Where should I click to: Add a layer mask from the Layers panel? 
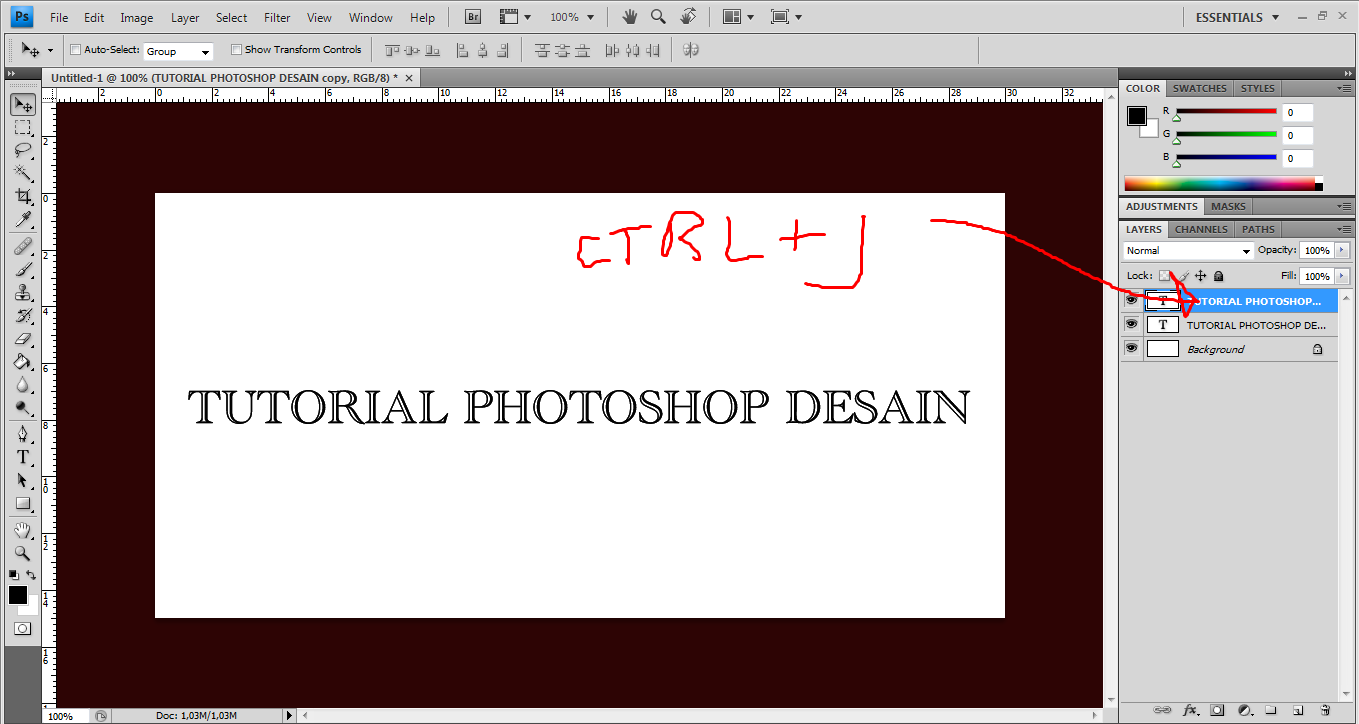[1217, 710]
